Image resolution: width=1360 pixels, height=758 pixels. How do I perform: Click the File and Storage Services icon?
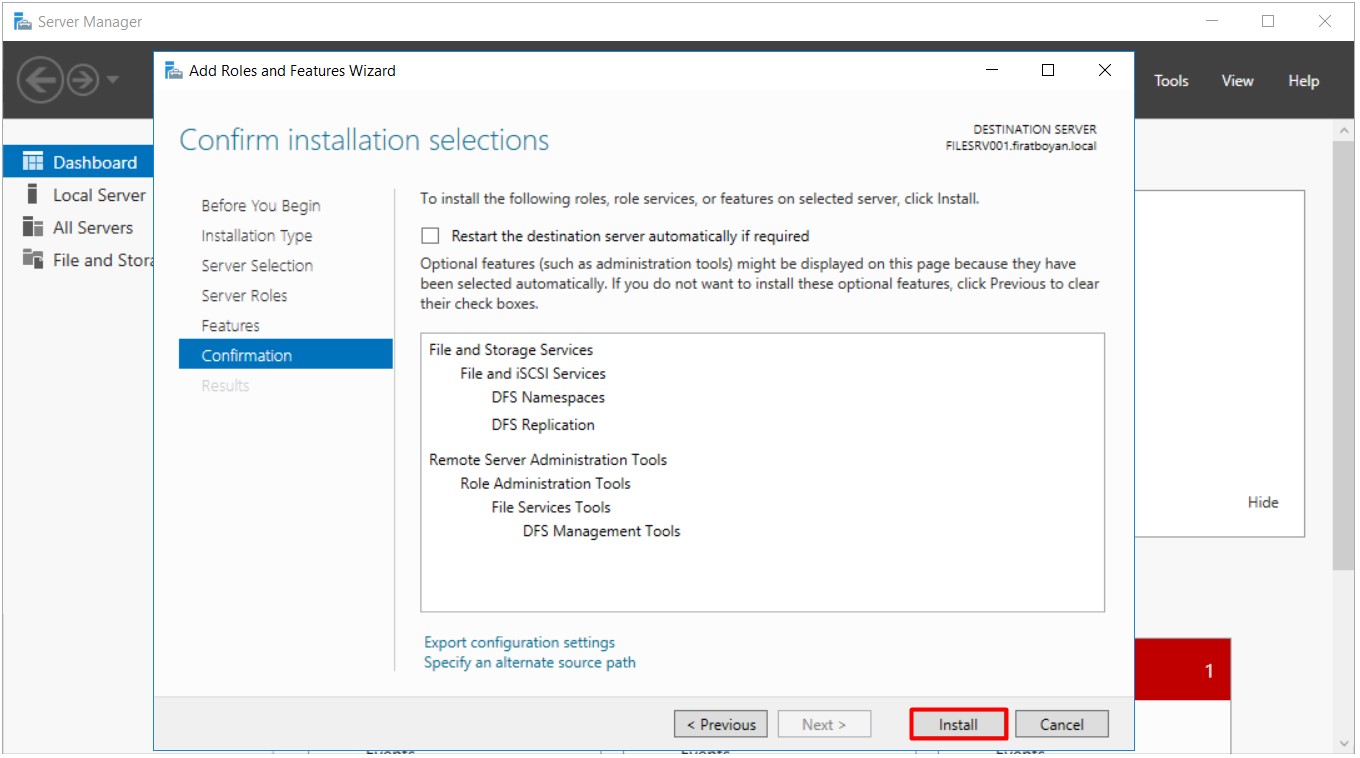(33, 260)
